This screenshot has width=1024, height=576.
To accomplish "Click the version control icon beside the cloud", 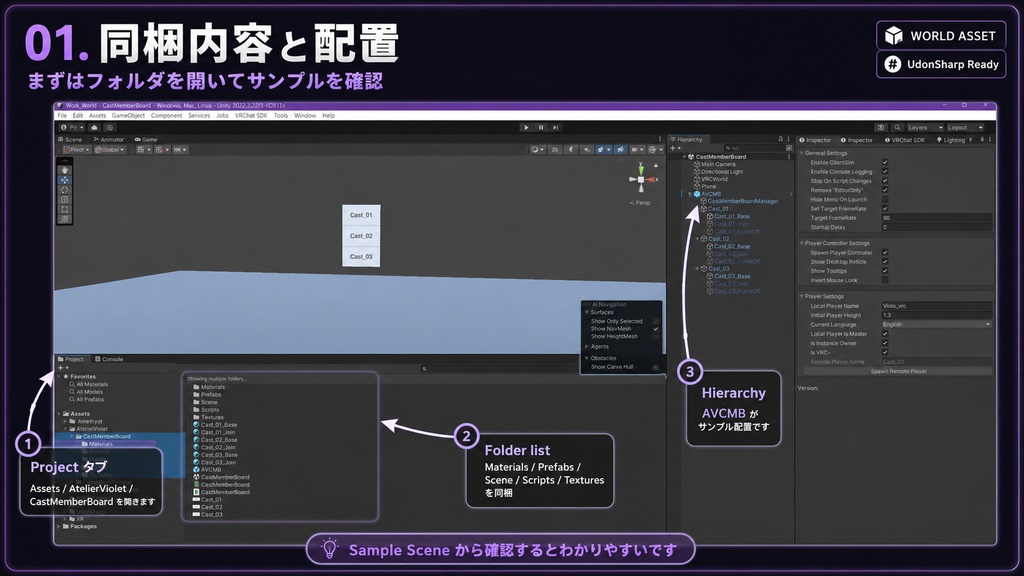I will coord(110,127).
